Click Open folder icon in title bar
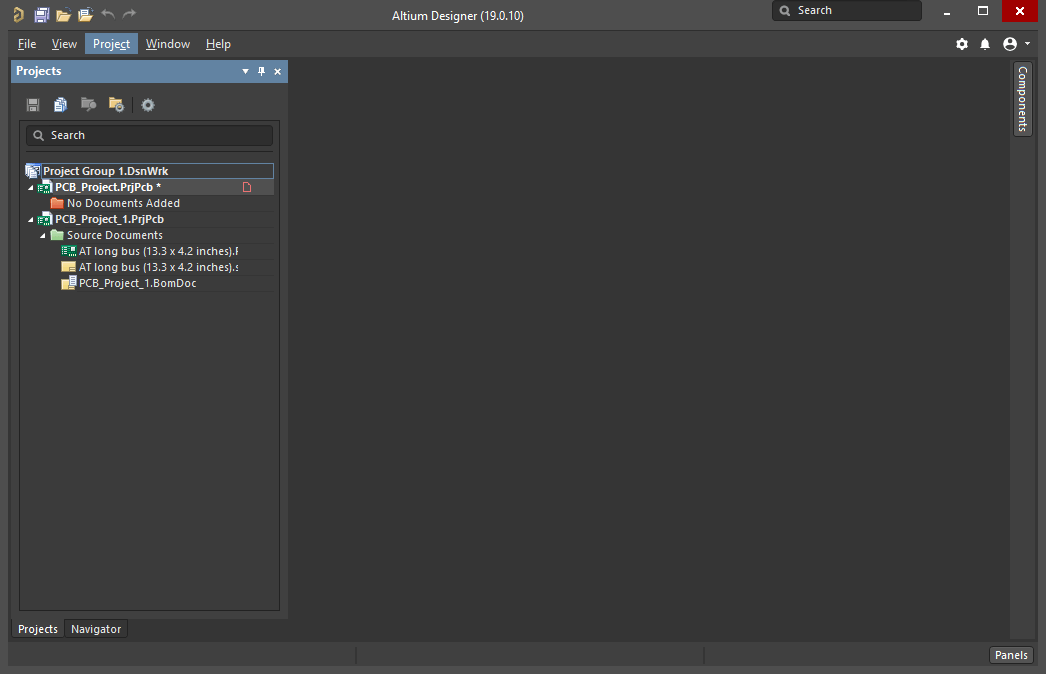 63,14
